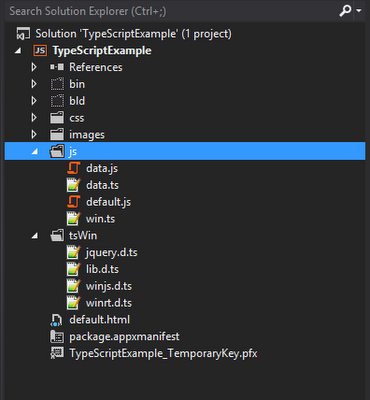Expand the bin folder
The image size is (370, 400).
34,84
